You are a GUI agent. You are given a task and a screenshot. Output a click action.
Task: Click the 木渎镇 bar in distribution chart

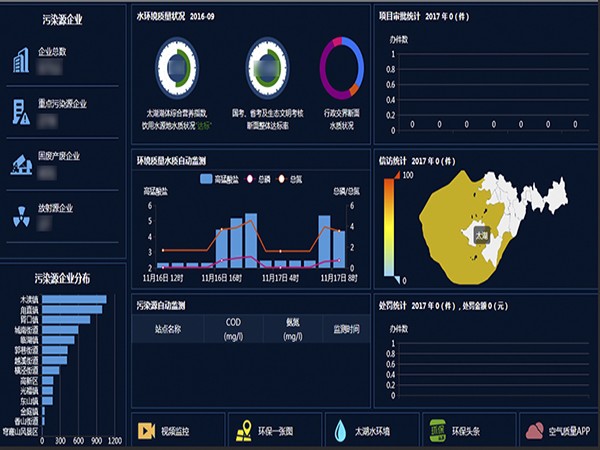point(74,299)
